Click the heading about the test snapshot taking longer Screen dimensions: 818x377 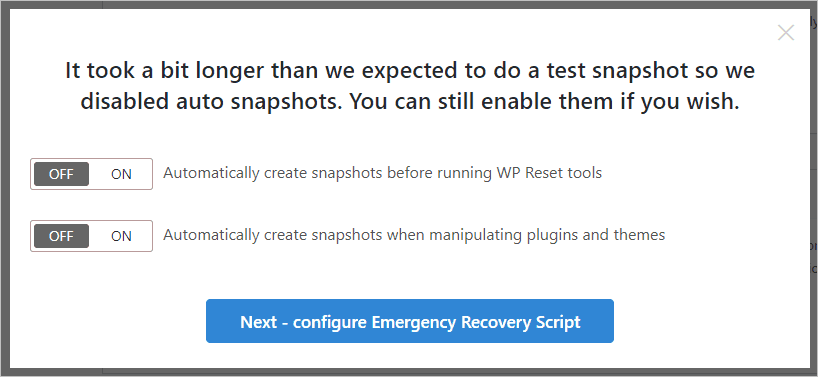(x=410, y=86)
